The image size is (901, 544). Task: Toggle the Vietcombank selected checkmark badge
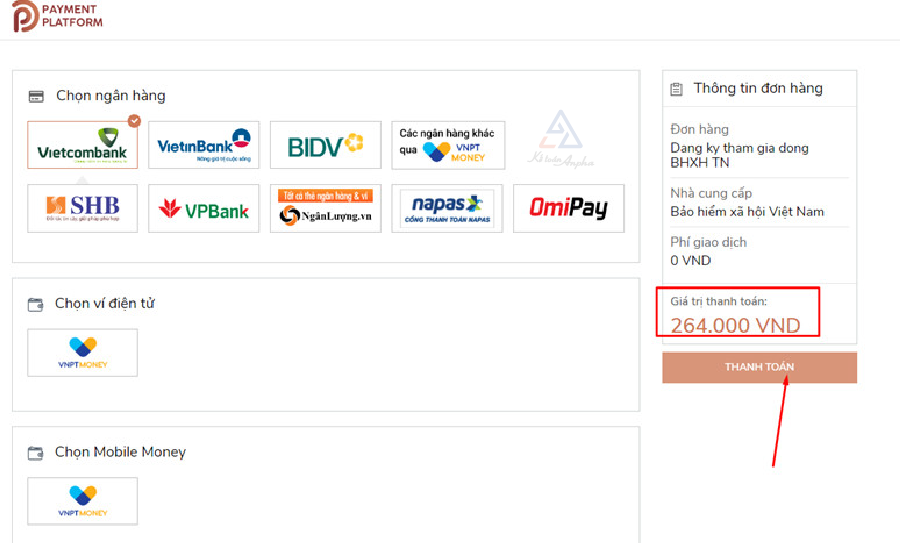pyautogui.click(x=134, y=121)
